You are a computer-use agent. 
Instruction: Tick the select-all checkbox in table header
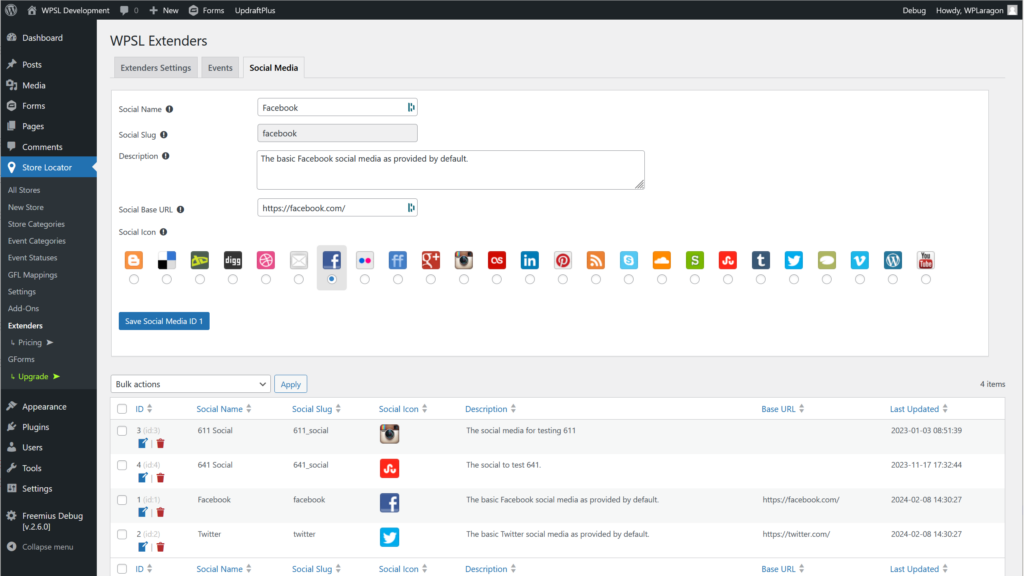click(122, 409)
